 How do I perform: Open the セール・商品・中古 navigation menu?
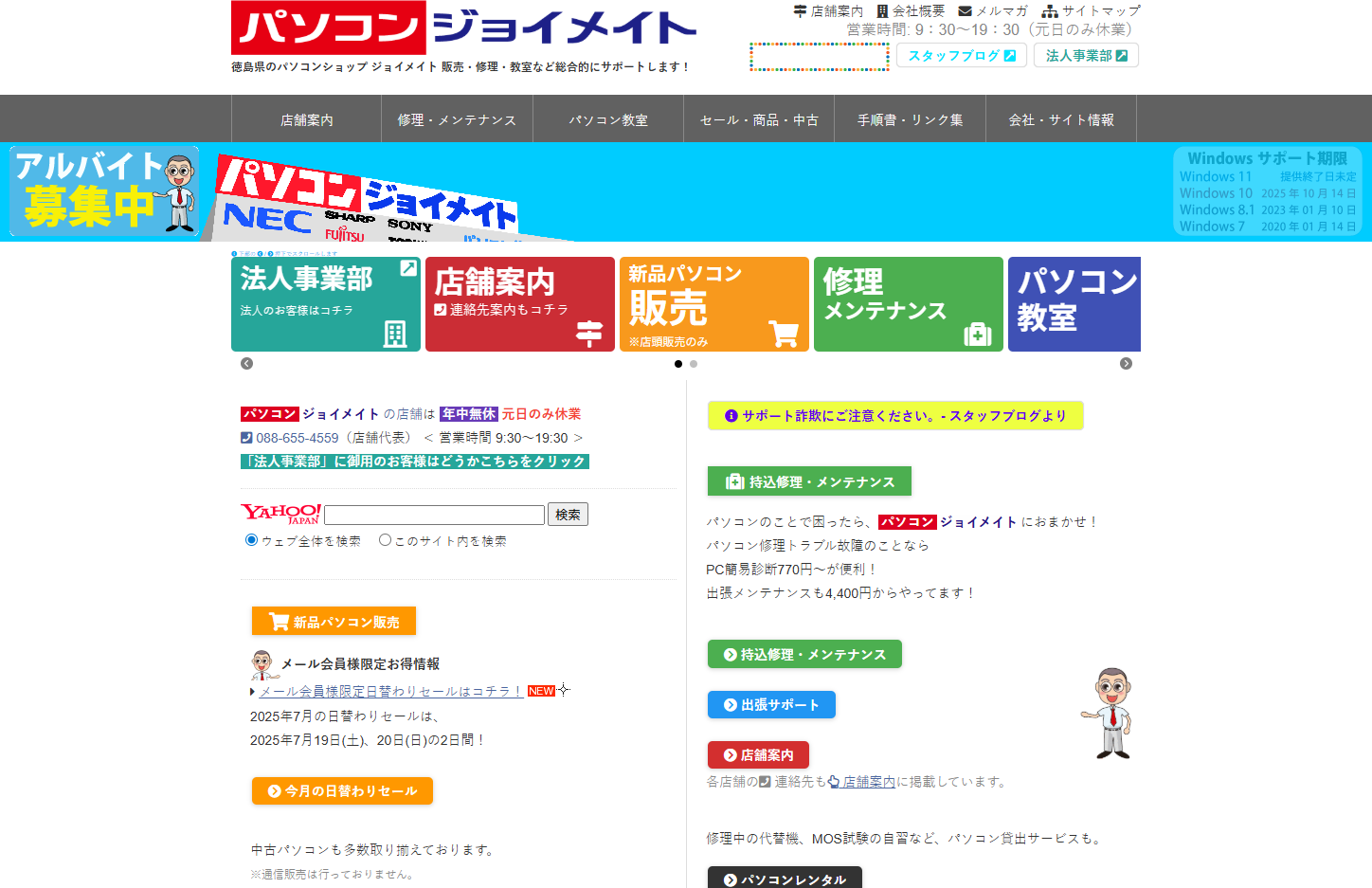pyautogui.click(x=759, y=119)
